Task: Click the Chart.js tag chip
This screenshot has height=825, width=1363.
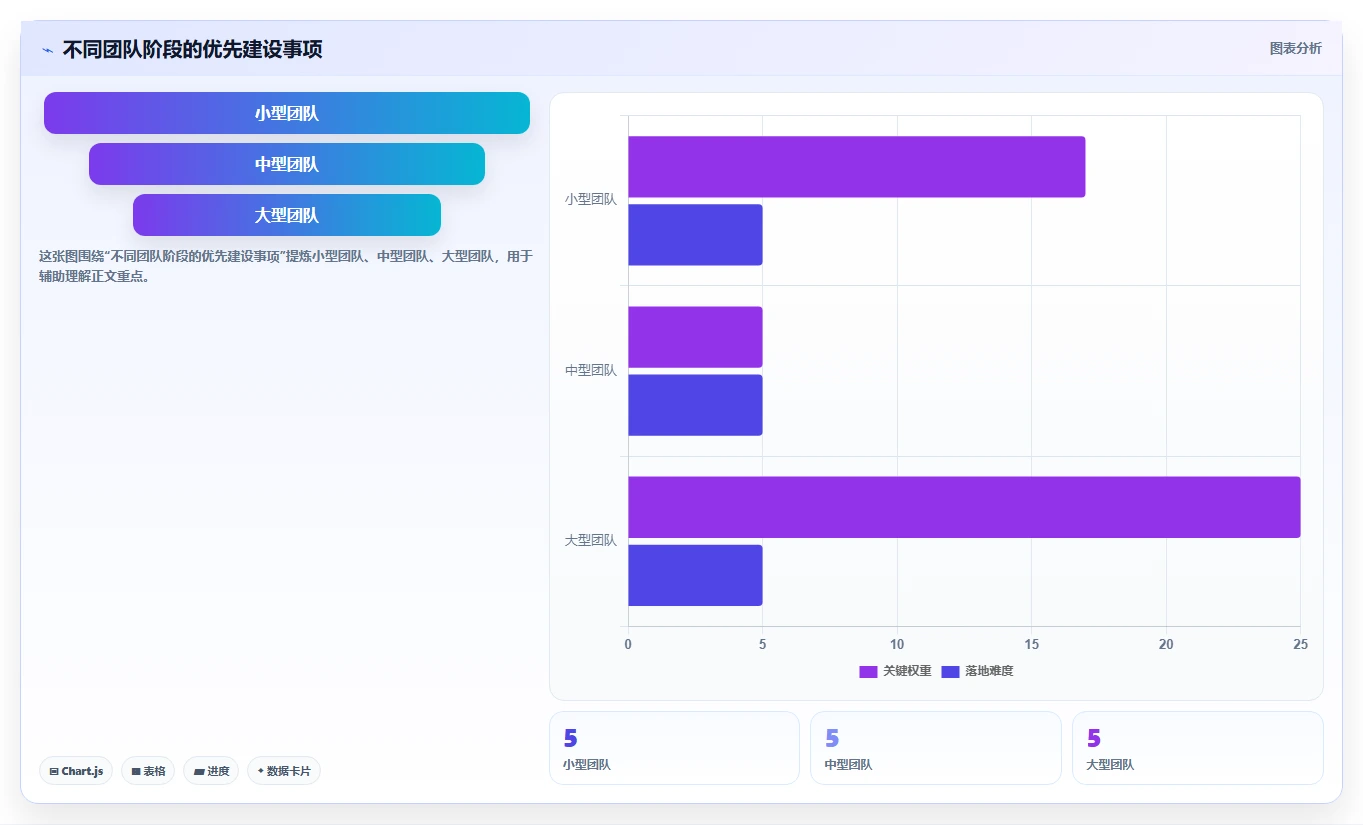Action: (x=76, y=771)
